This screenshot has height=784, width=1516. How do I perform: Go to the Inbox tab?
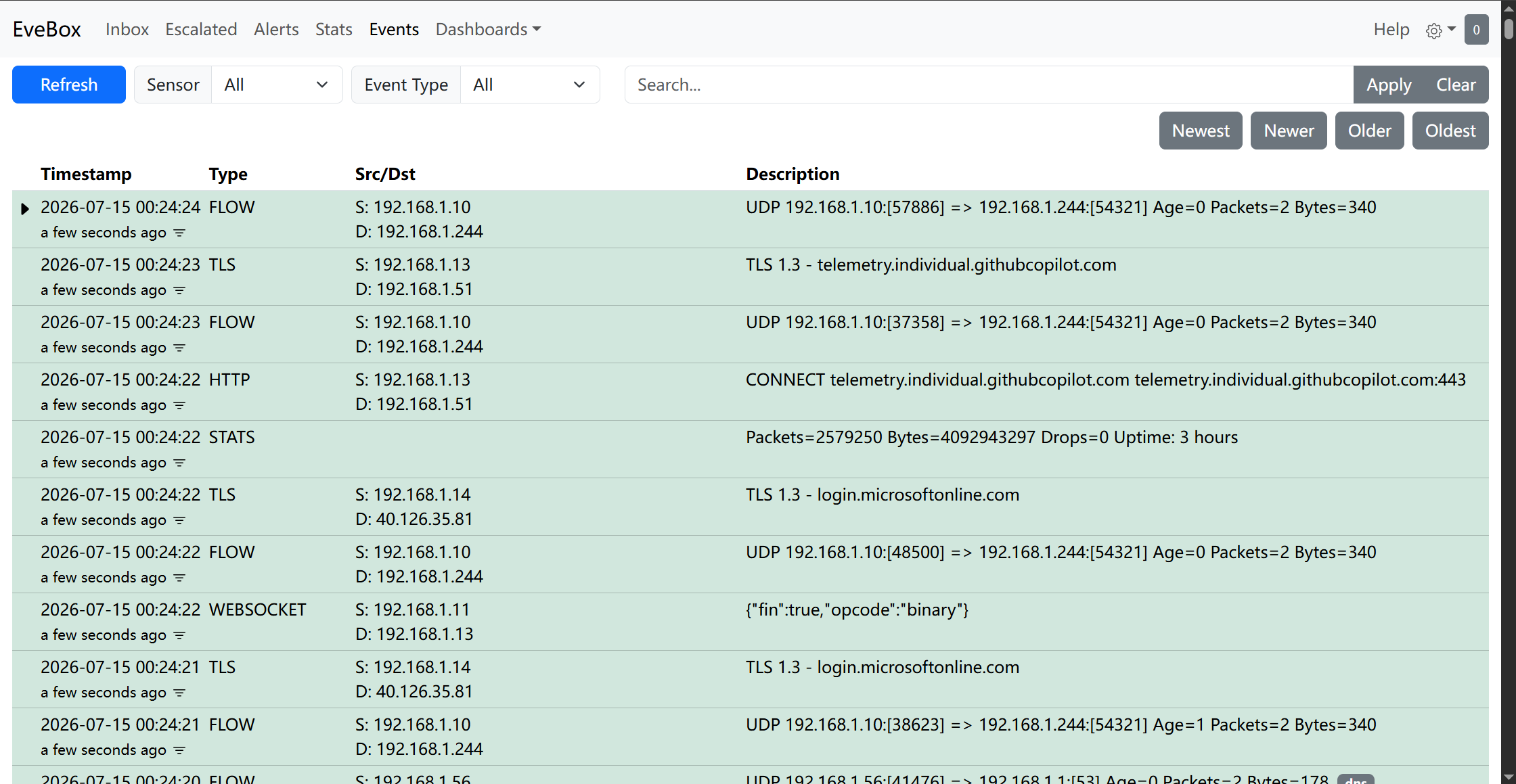[127, 29]
